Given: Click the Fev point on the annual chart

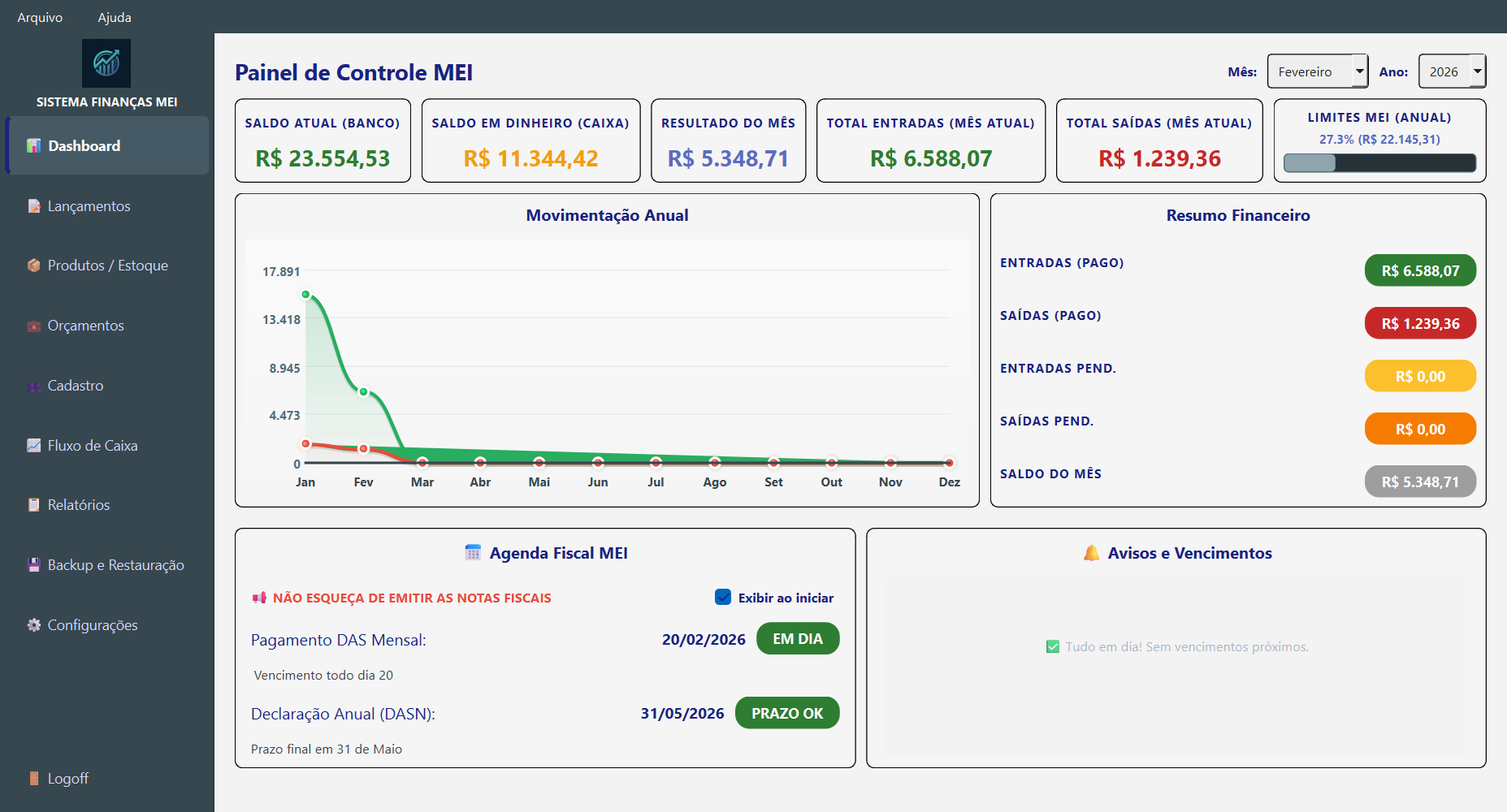Looking at the screenshot, I should [x=363, y=391].
